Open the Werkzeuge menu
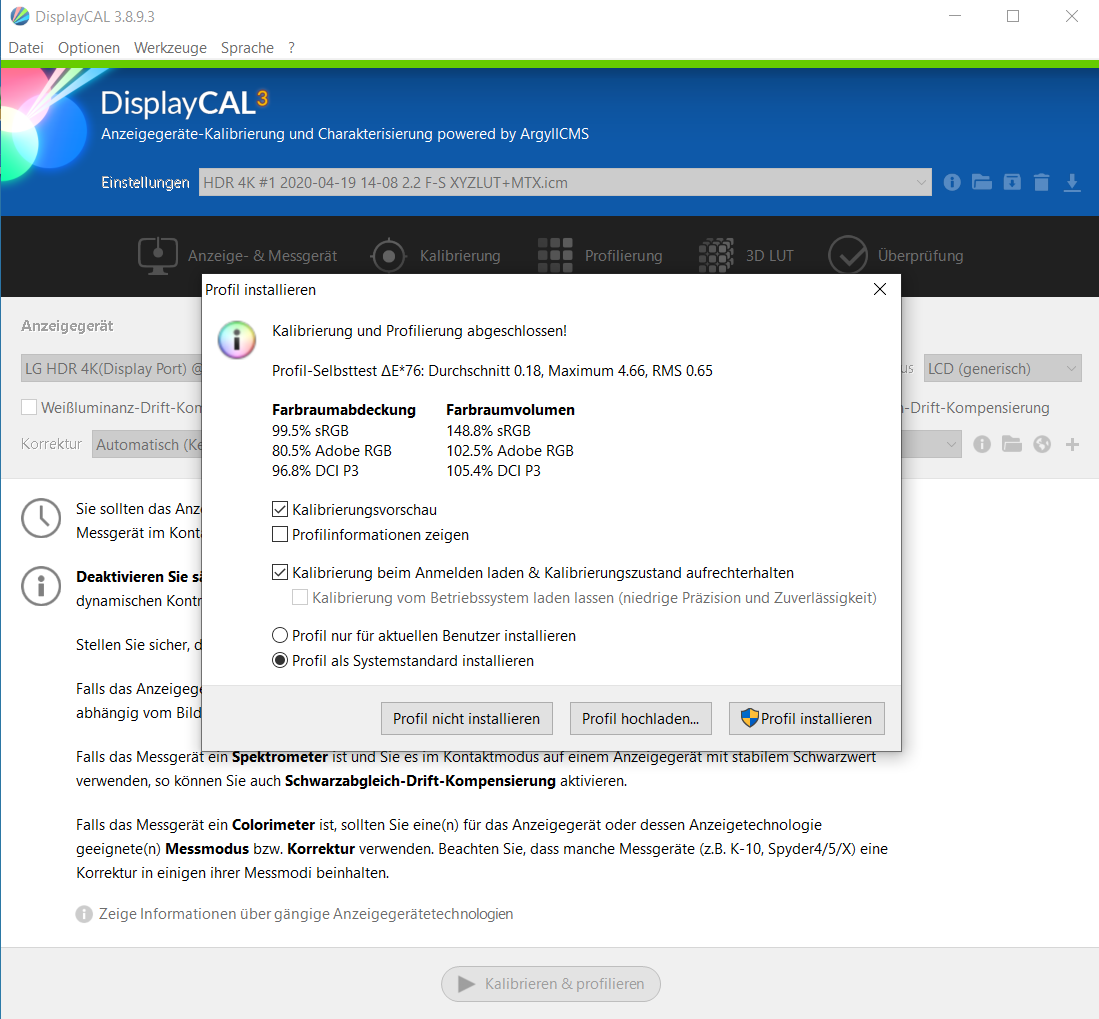The height and width of the screenshot is (1019, 1099). 170,48
